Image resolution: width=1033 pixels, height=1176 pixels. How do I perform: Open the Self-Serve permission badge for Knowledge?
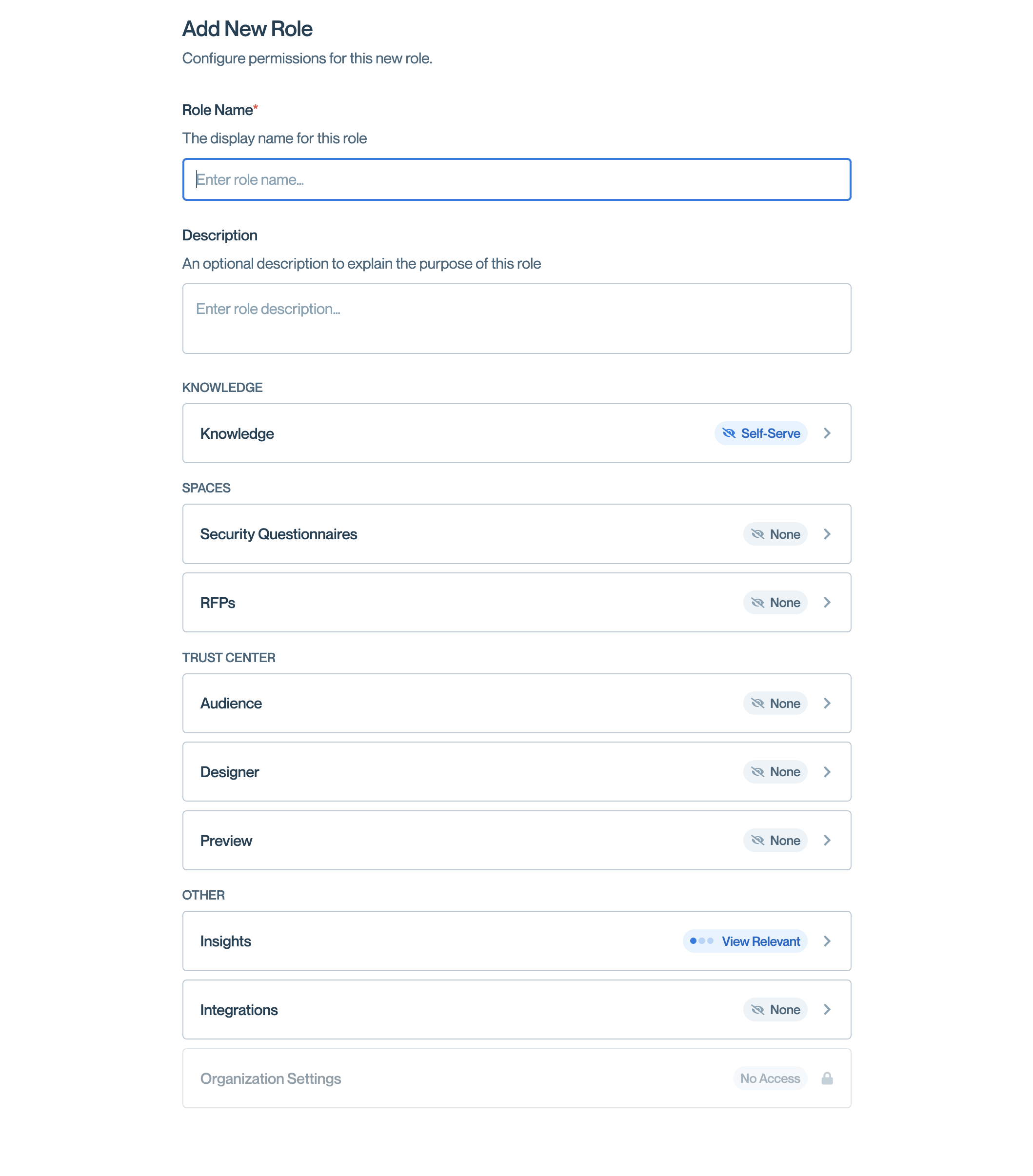[761, 433]
